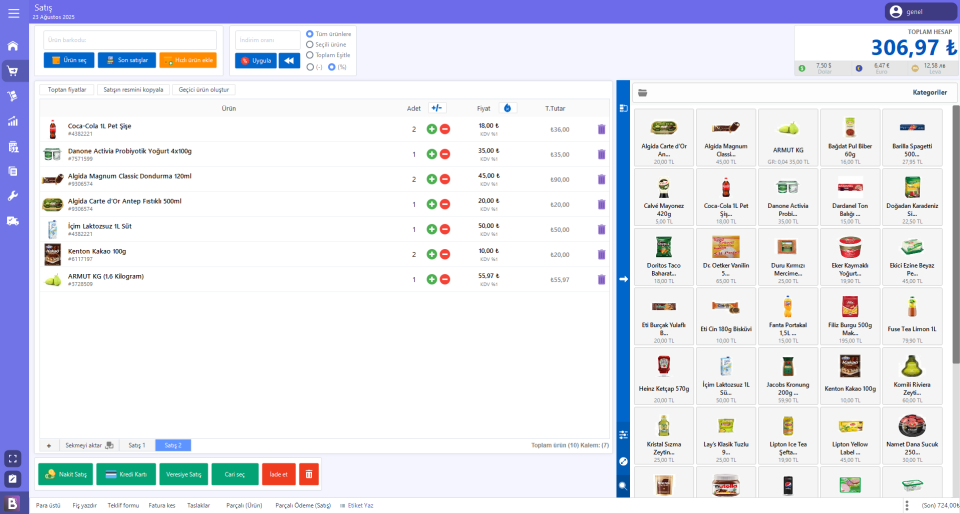This screenshot has width=960, height=514.
Task: Delete the Coca-Cola 1L Pet Şişe row
Action: [x=601, y=129]
